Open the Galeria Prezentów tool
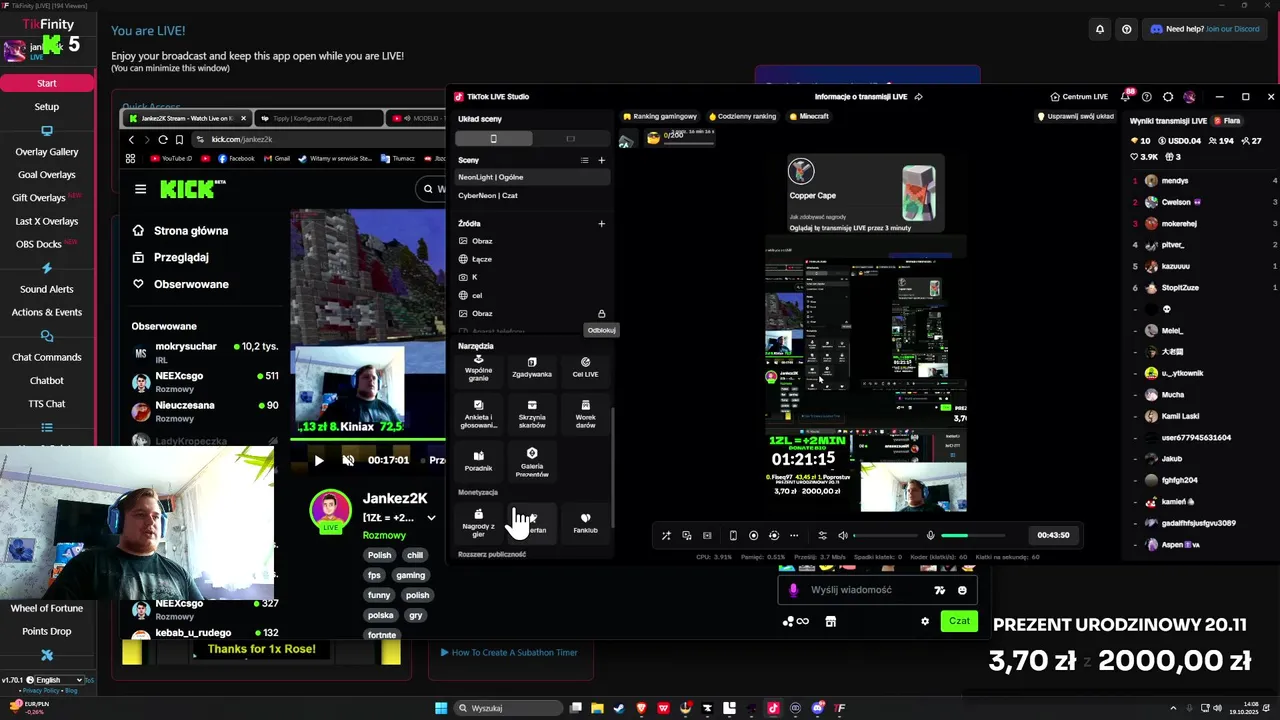 point(532,461)
